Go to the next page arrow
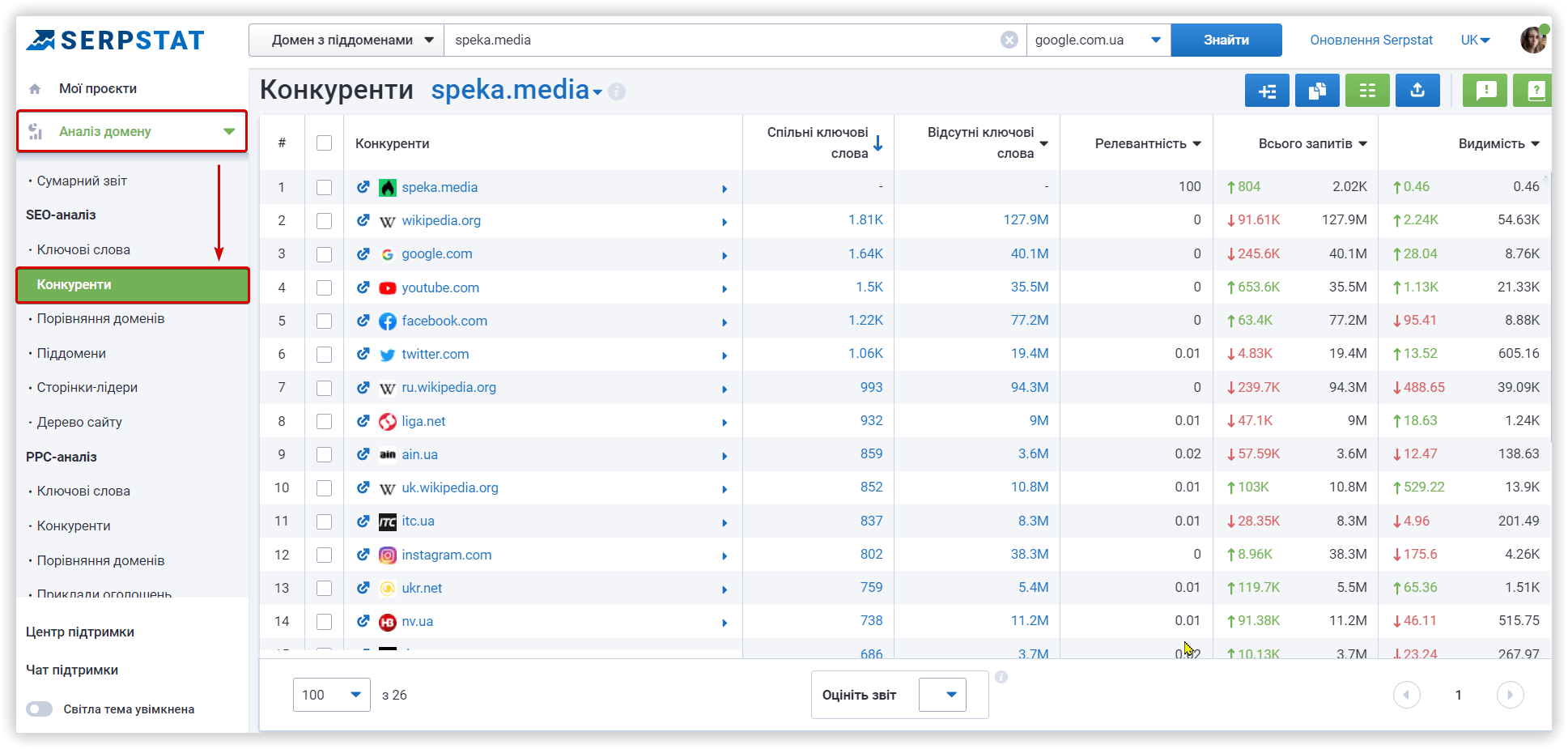The image size is (1568, 749). click(x=1511, y=695)
